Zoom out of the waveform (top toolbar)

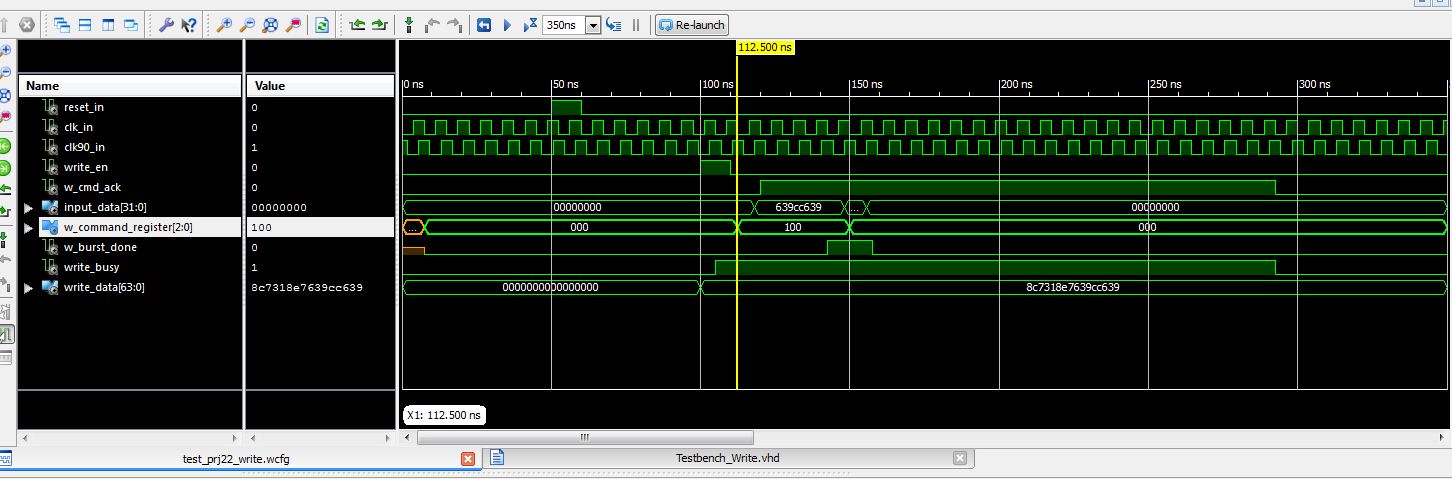247,24
